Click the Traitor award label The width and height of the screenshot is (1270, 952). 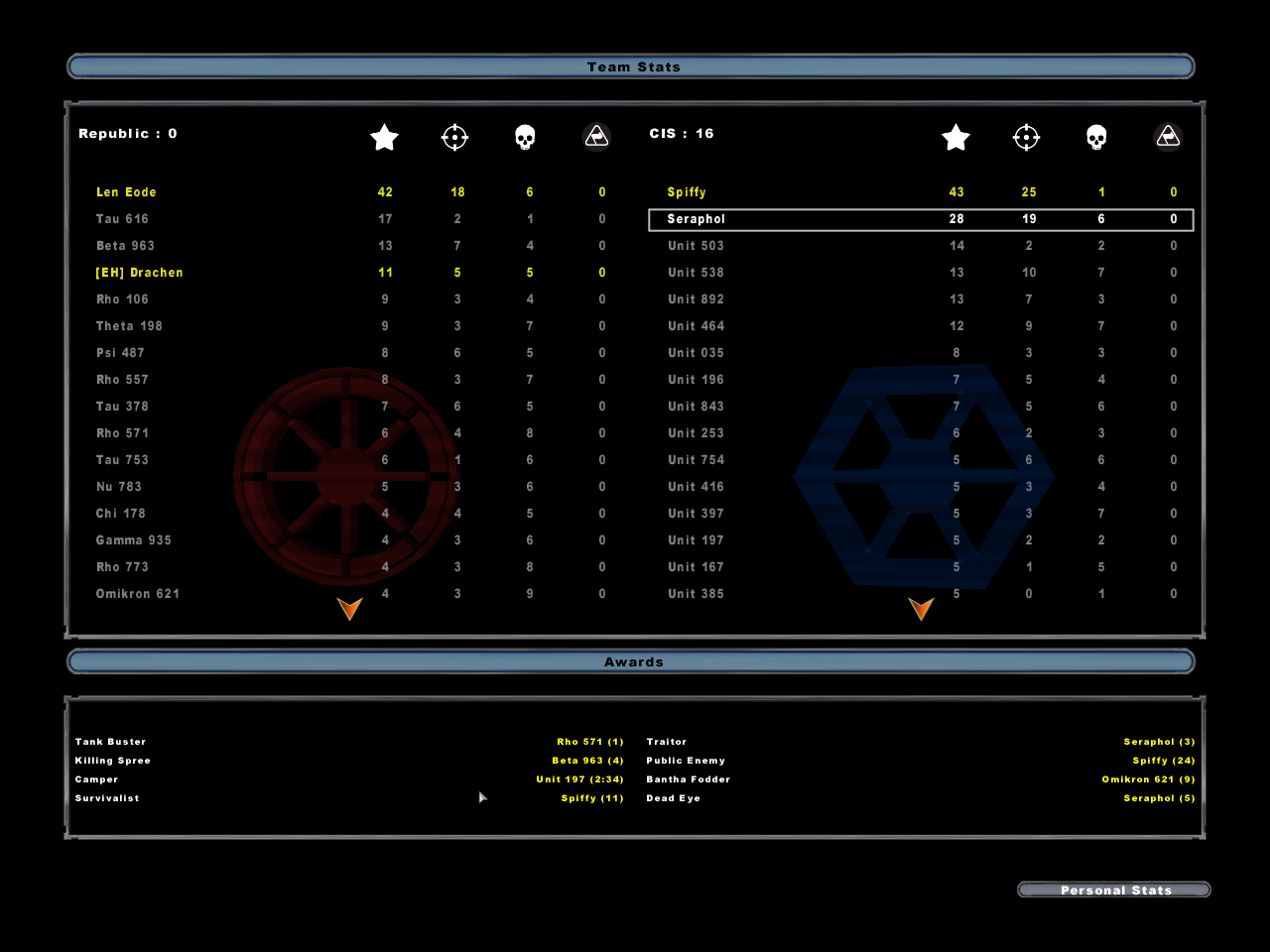[667, 742]
